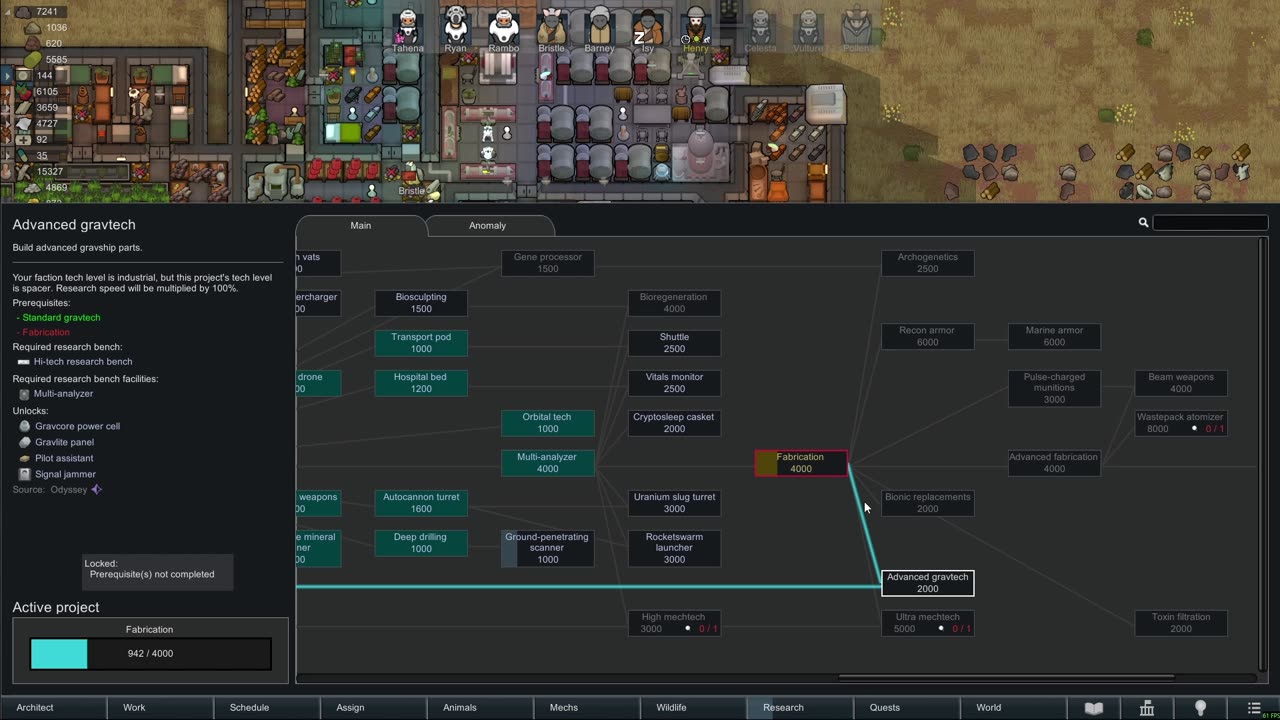This screenshot has height=720, width=1280.
Task: Select the Hospital bed research node
Action: point(421,383)
